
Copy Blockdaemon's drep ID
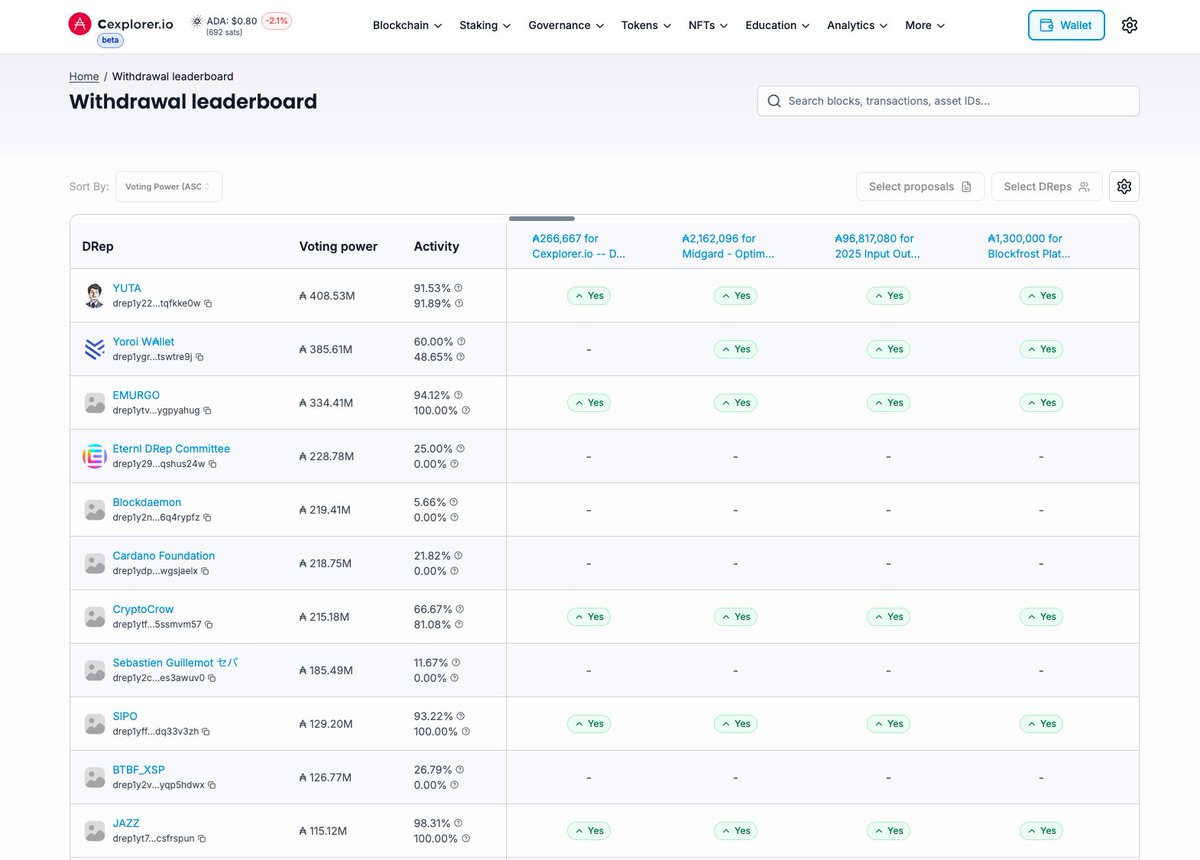click(x=207, y=517)
